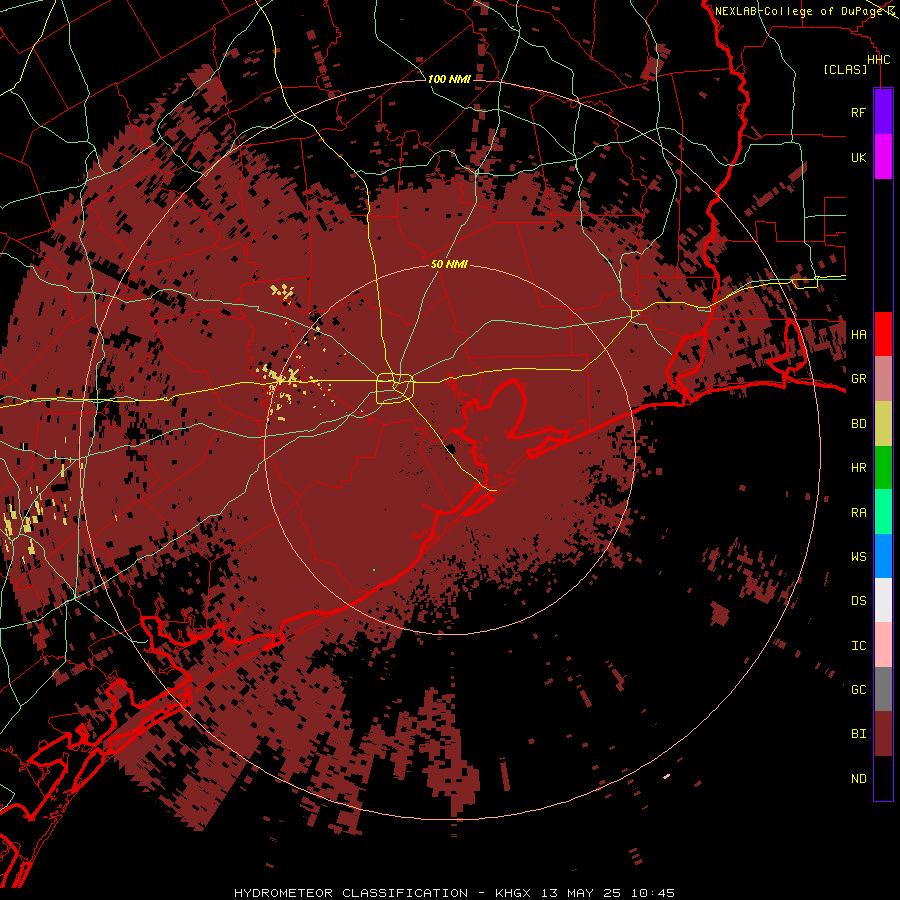900x900 pixels.
Task: Click the yellow highway loop at radar center
Action: [x=395, y=389]
